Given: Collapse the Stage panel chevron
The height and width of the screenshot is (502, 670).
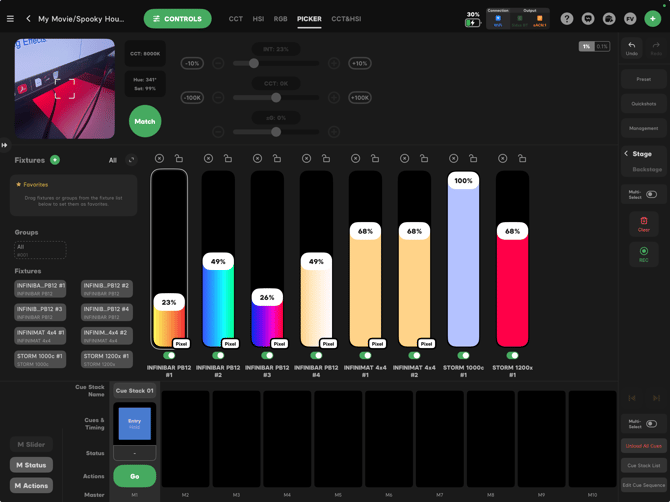Looking at the screenshot, I should [626, 153].
